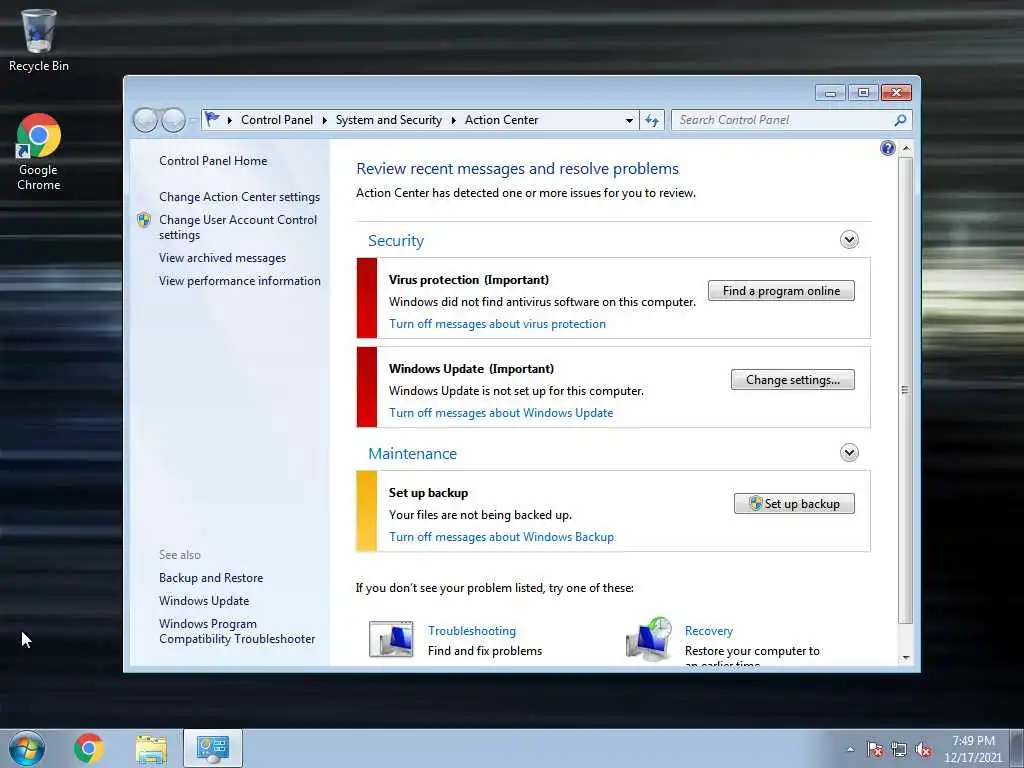The height and width of the screenshot is (768, 1024).
Task: Click Control Panel in the breadcrumb
Action: 277,120
